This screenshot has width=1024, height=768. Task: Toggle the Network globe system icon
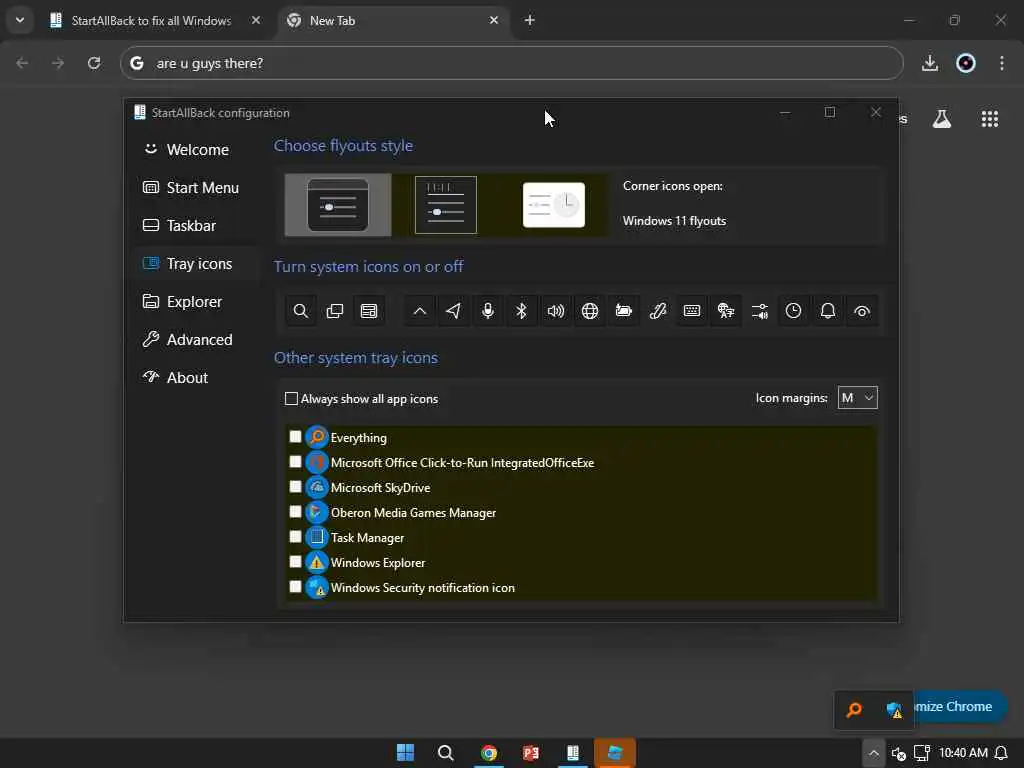590,311
